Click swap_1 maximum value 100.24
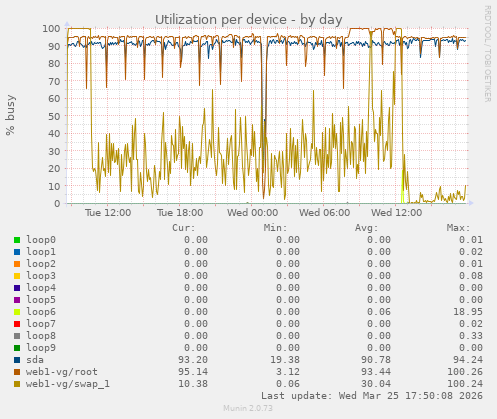This screenshot has width=497, height=419. coord(465,384)
